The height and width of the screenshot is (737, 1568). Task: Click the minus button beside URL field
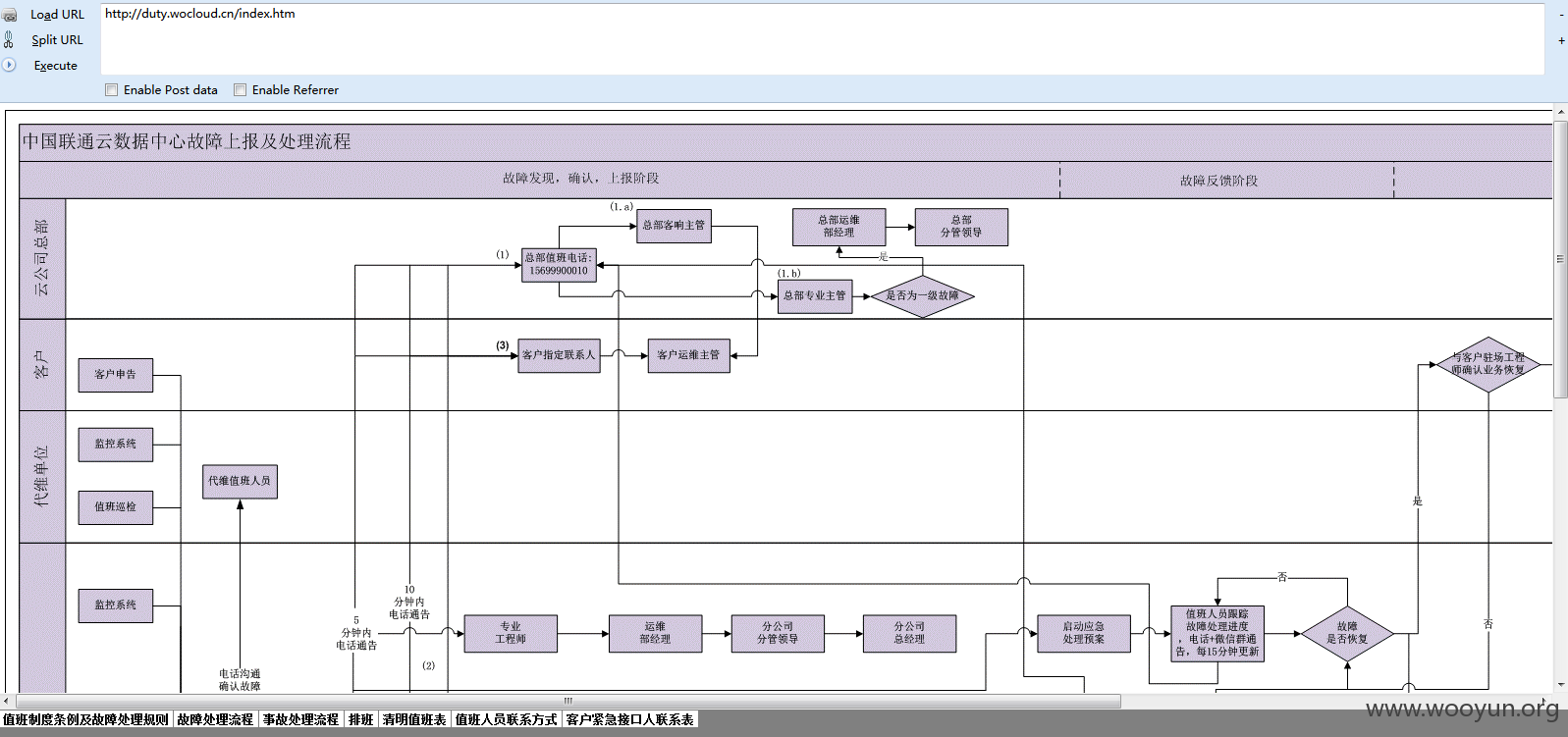pos(1561,15)
